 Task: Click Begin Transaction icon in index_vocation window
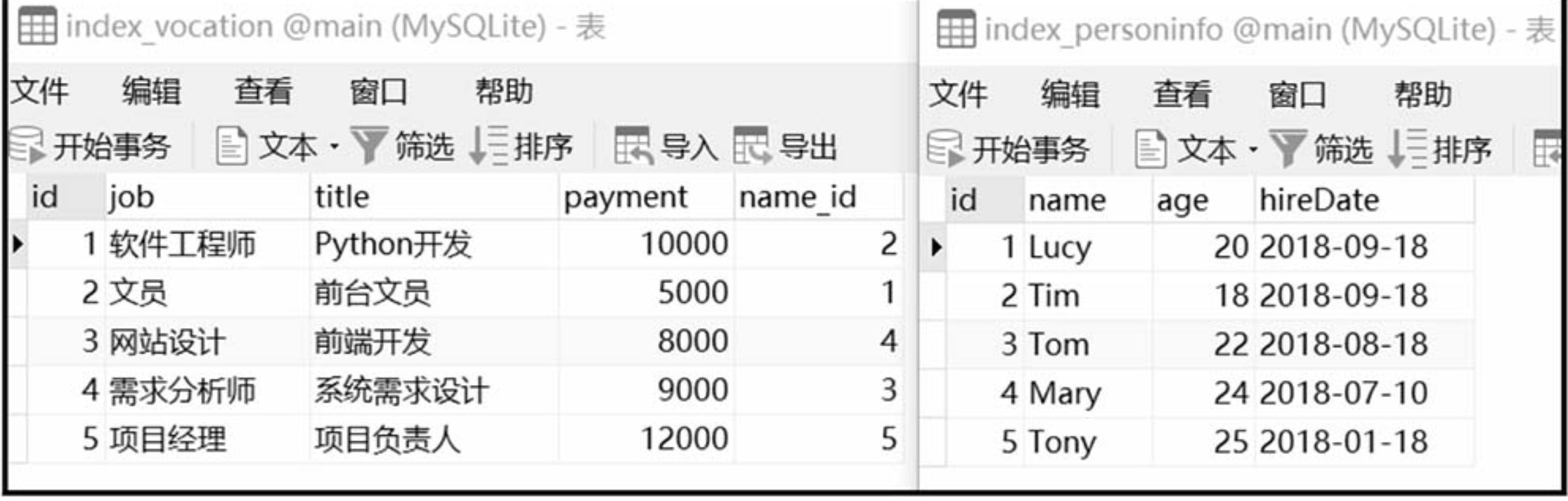click(27, 146)
